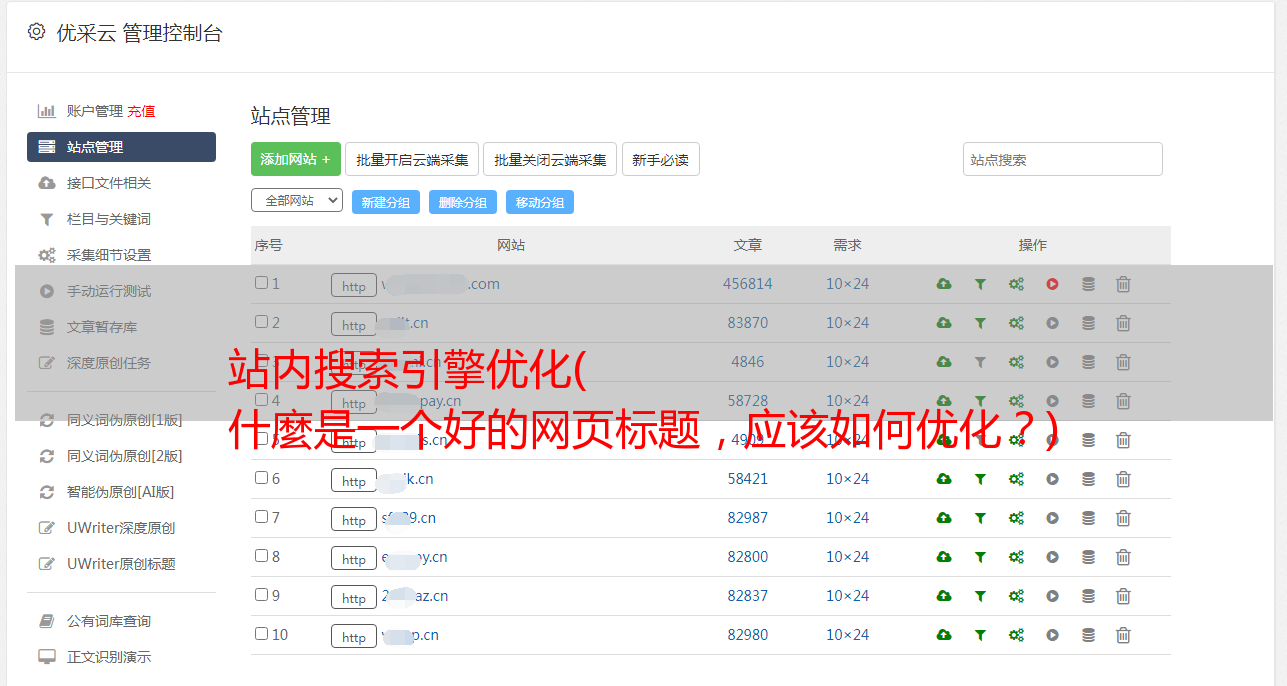Click the green 添加网站 + button

click(x=296, y=159)
